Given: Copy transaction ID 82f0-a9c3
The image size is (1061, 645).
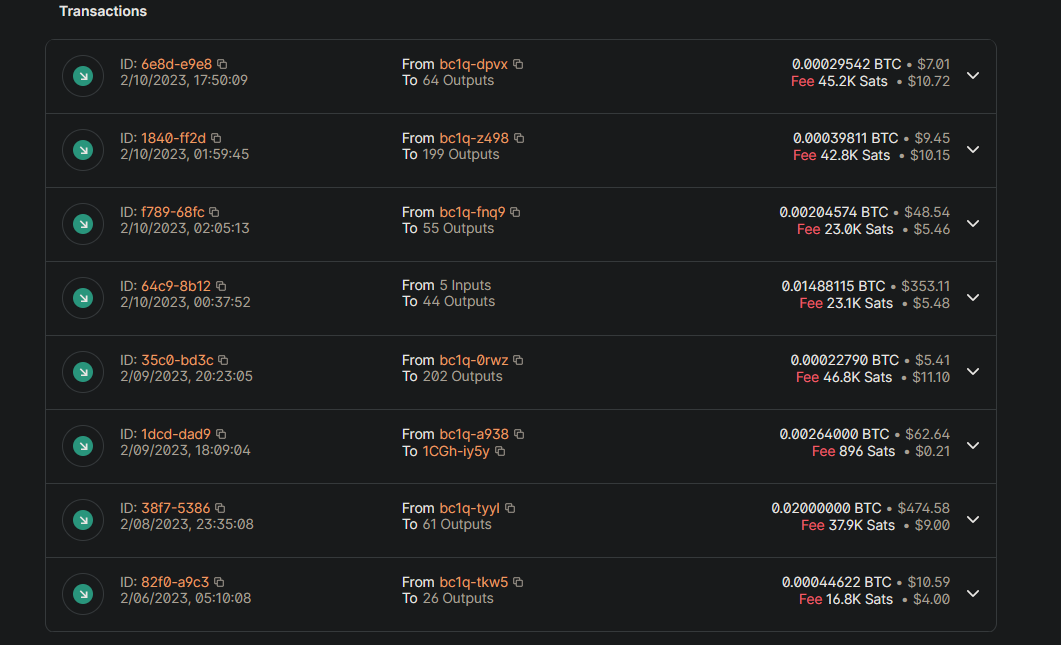Looking at the screenshot, I should tap(221, 581).
